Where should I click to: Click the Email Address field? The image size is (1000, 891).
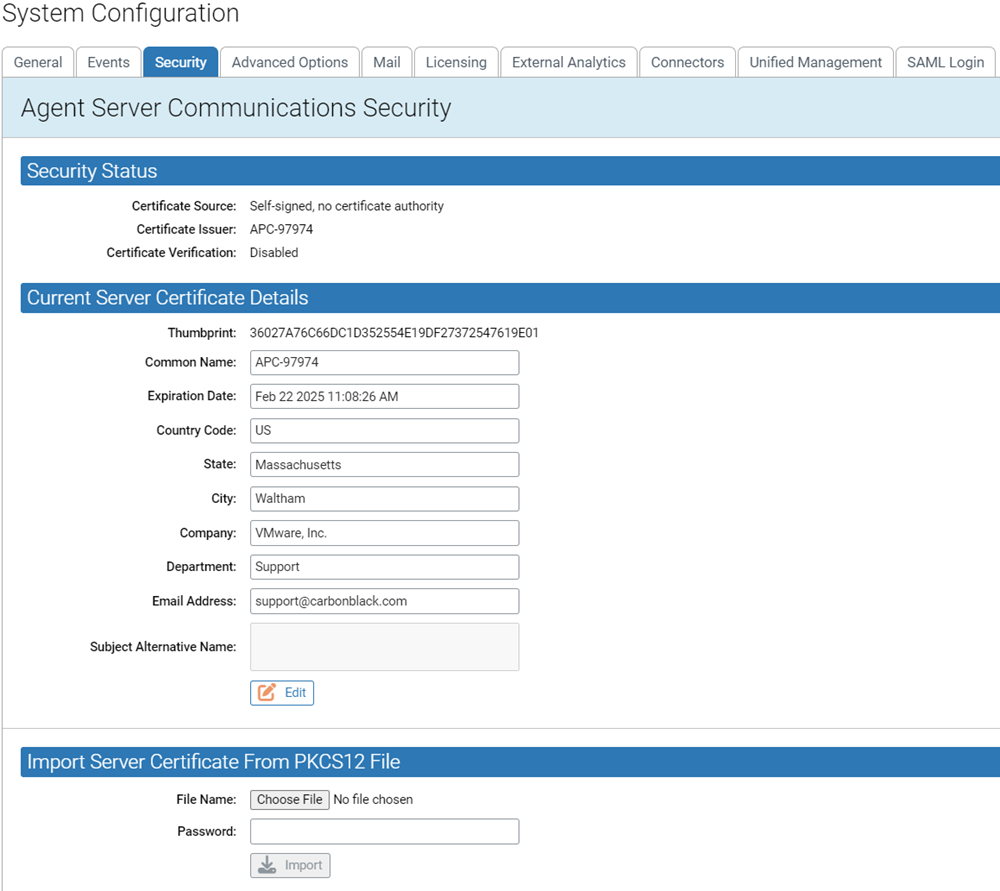384,601
